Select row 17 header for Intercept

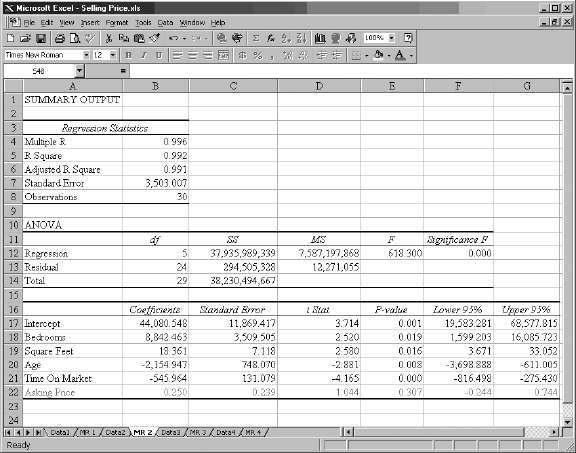point(13,323)
